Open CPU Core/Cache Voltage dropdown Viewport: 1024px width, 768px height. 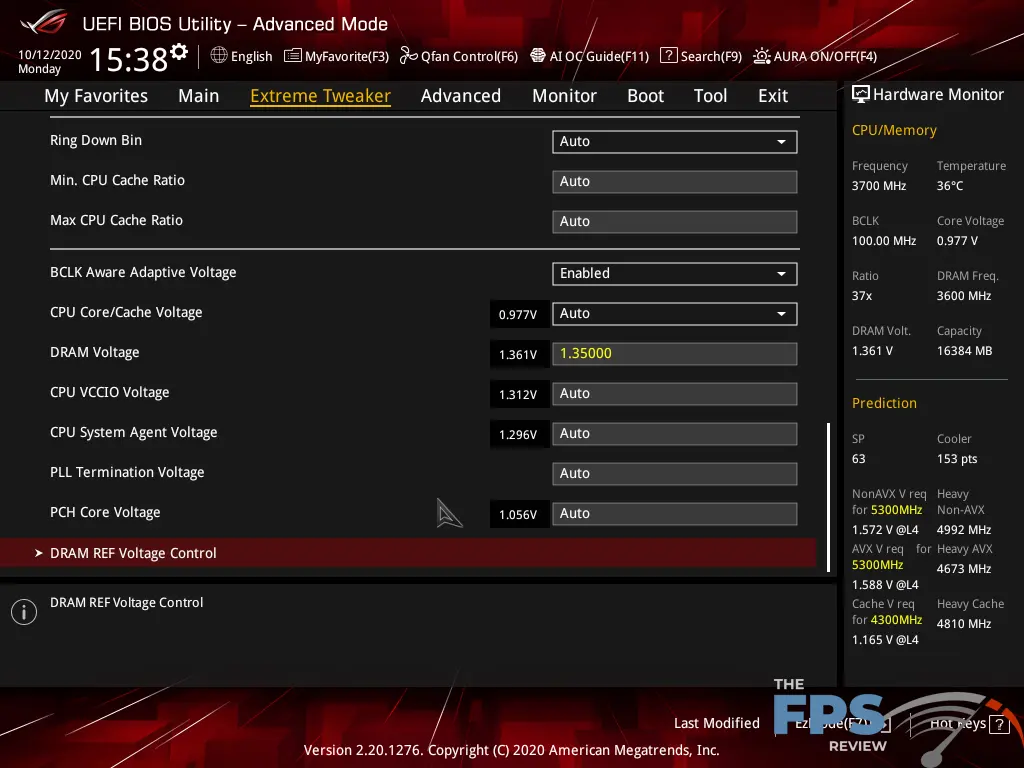pyautogui.click(x=675, y=313)
